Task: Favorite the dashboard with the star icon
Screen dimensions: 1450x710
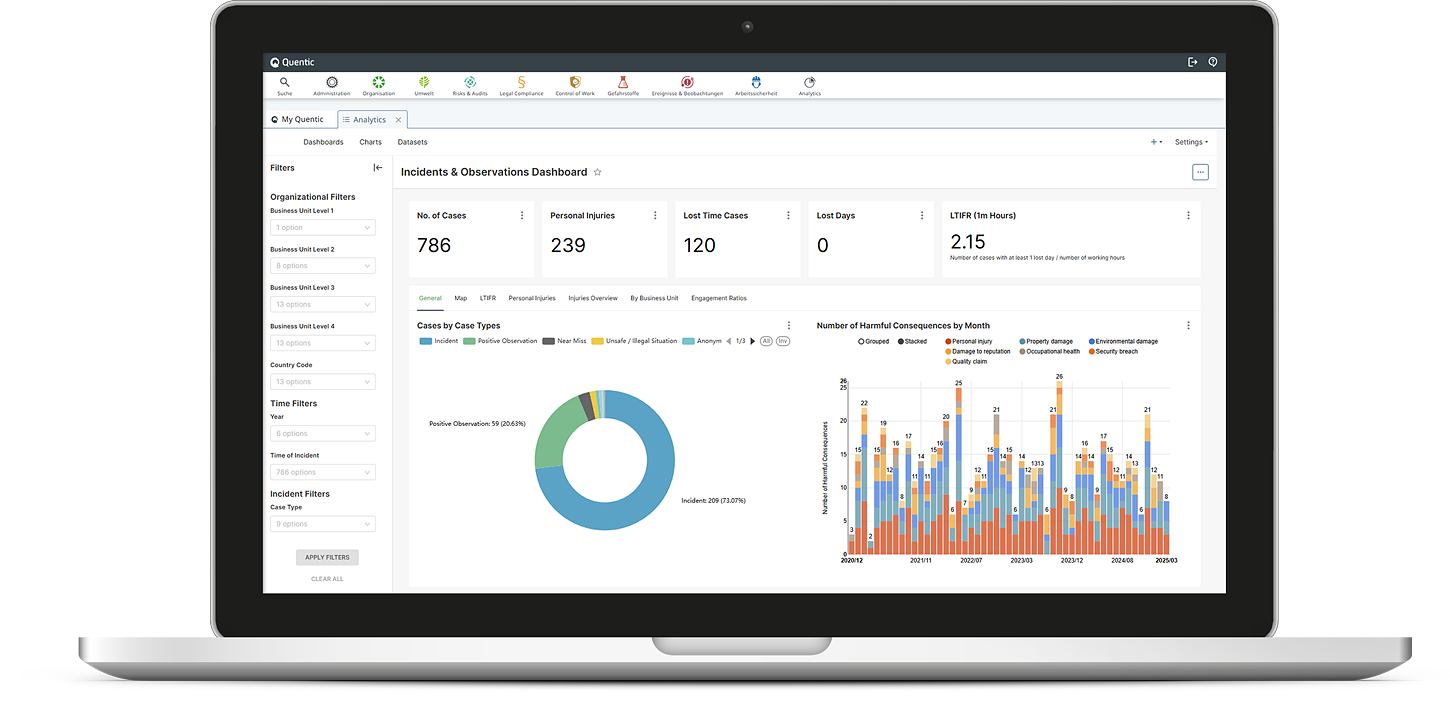Action: click(598, 172)
